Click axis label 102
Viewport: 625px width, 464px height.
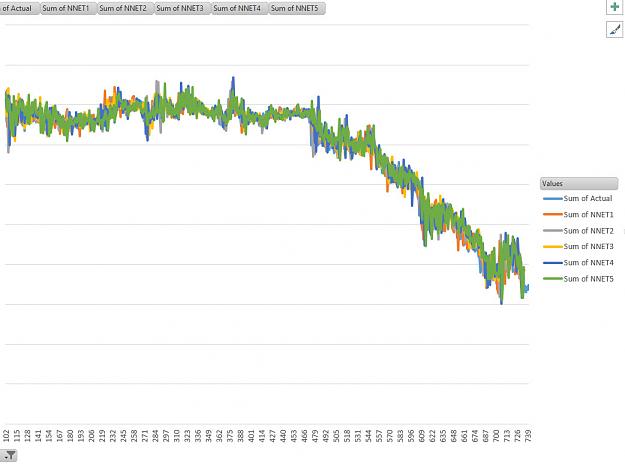click(x=6, y=435)
